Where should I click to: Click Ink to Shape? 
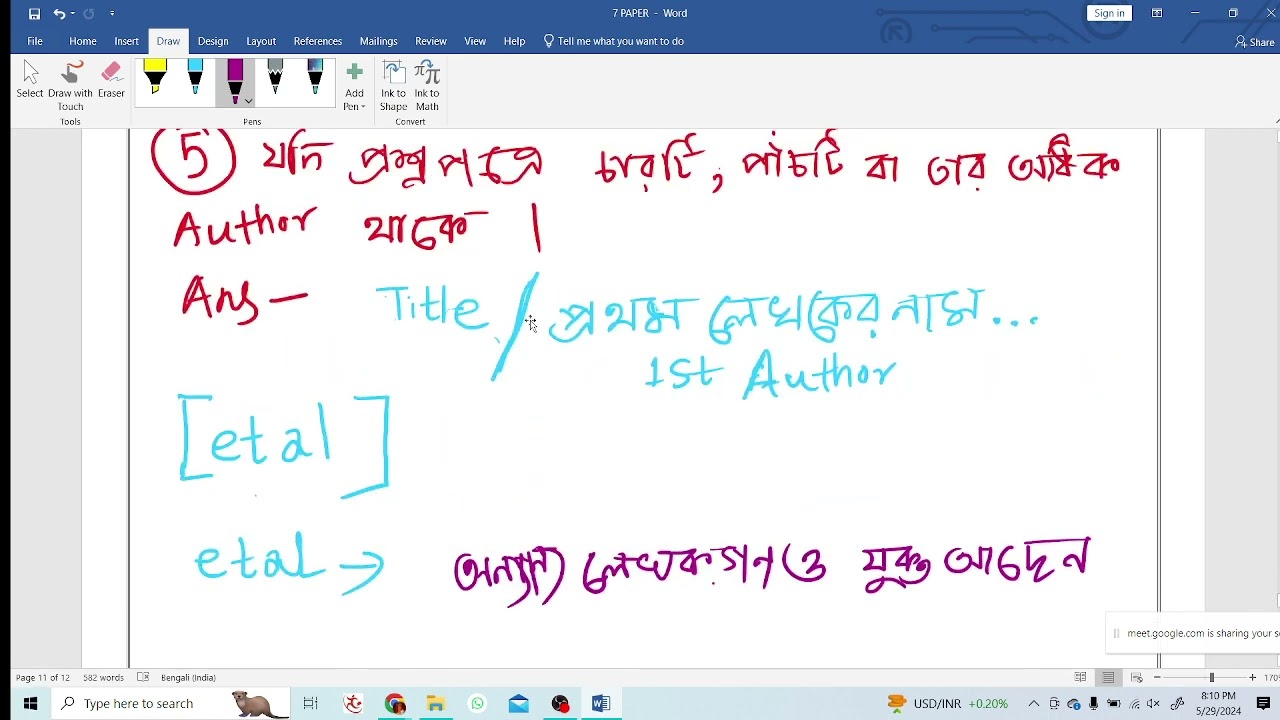(394, 86)
